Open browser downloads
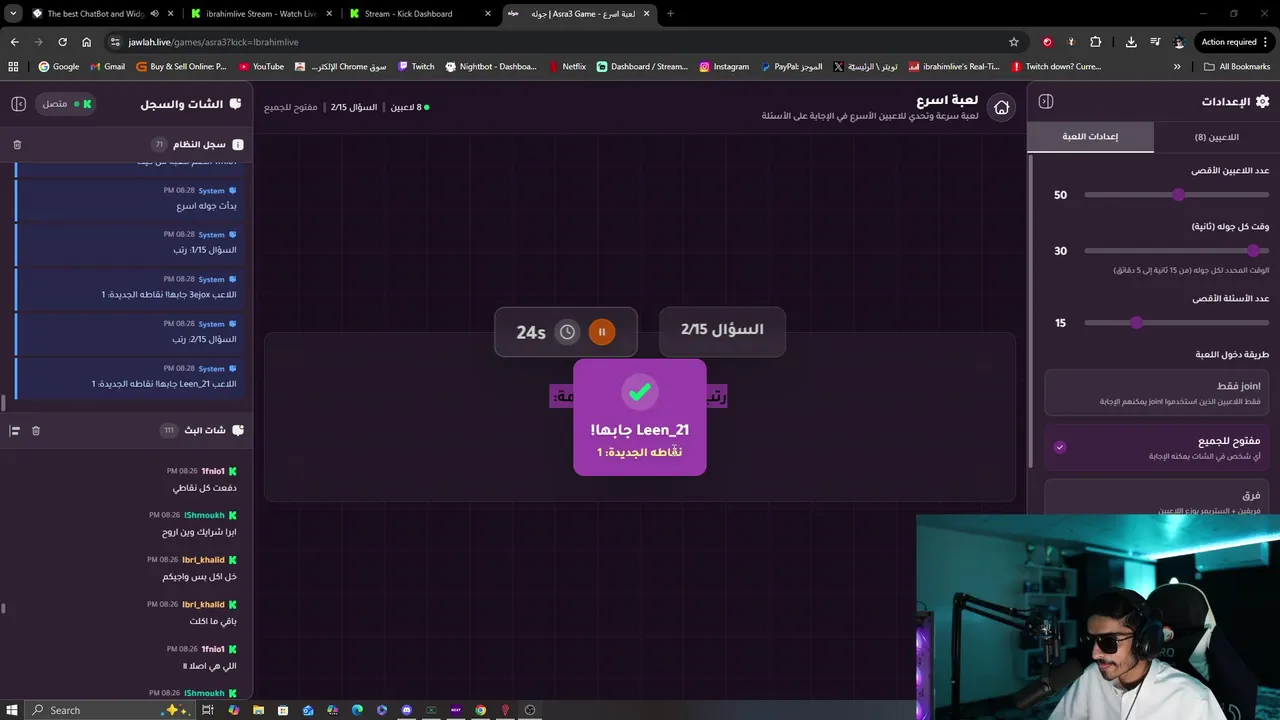The image size is (1280, 720). pyautogui.click(x=1131, y=42)
